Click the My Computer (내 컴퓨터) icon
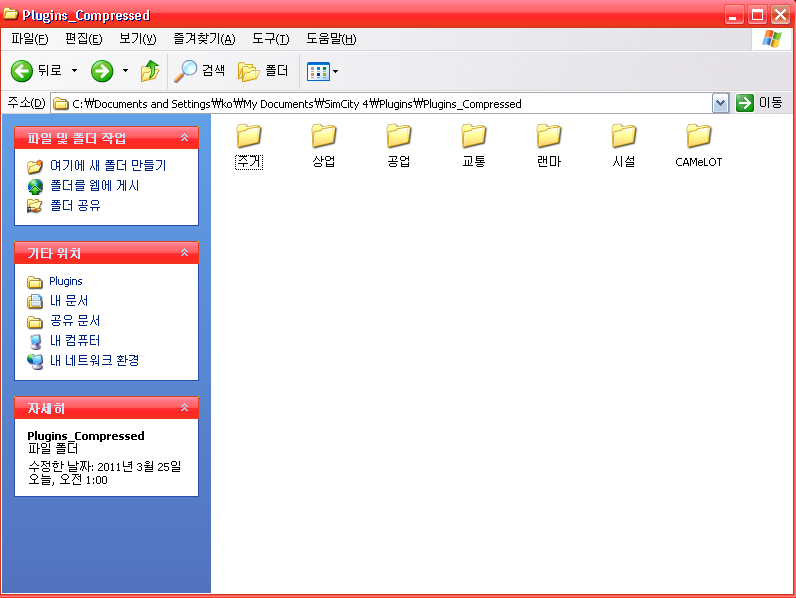This screenshot has width=796, height=598. tap(35, 341)
